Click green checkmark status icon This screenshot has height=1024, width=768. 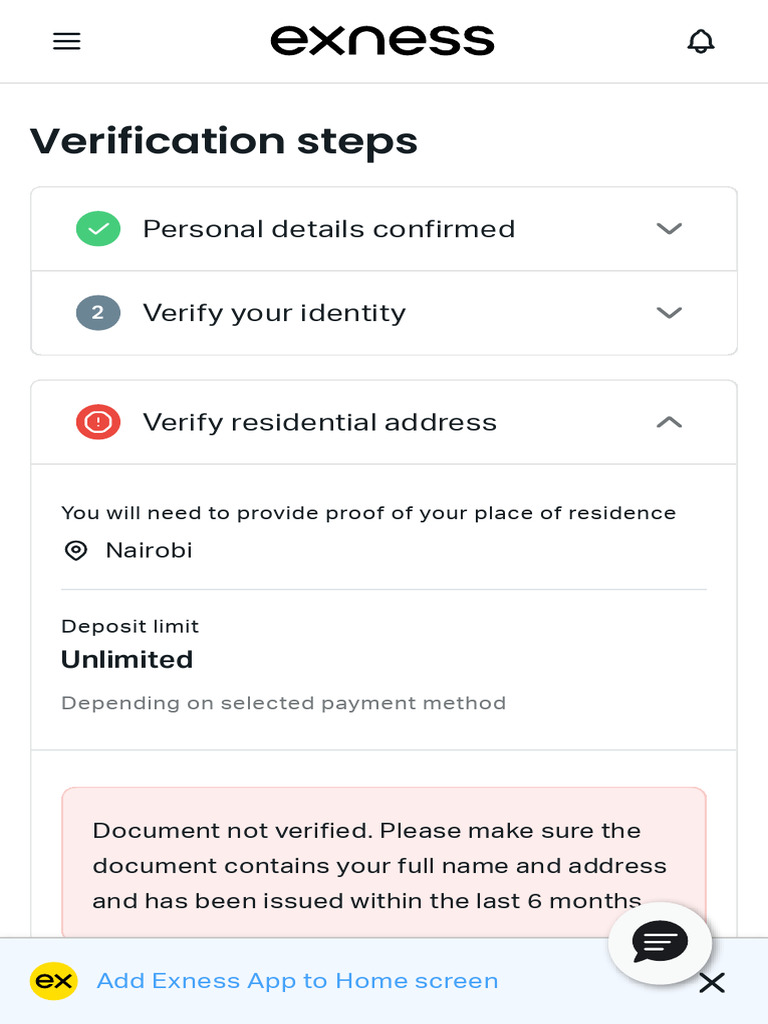coord(98,229)
